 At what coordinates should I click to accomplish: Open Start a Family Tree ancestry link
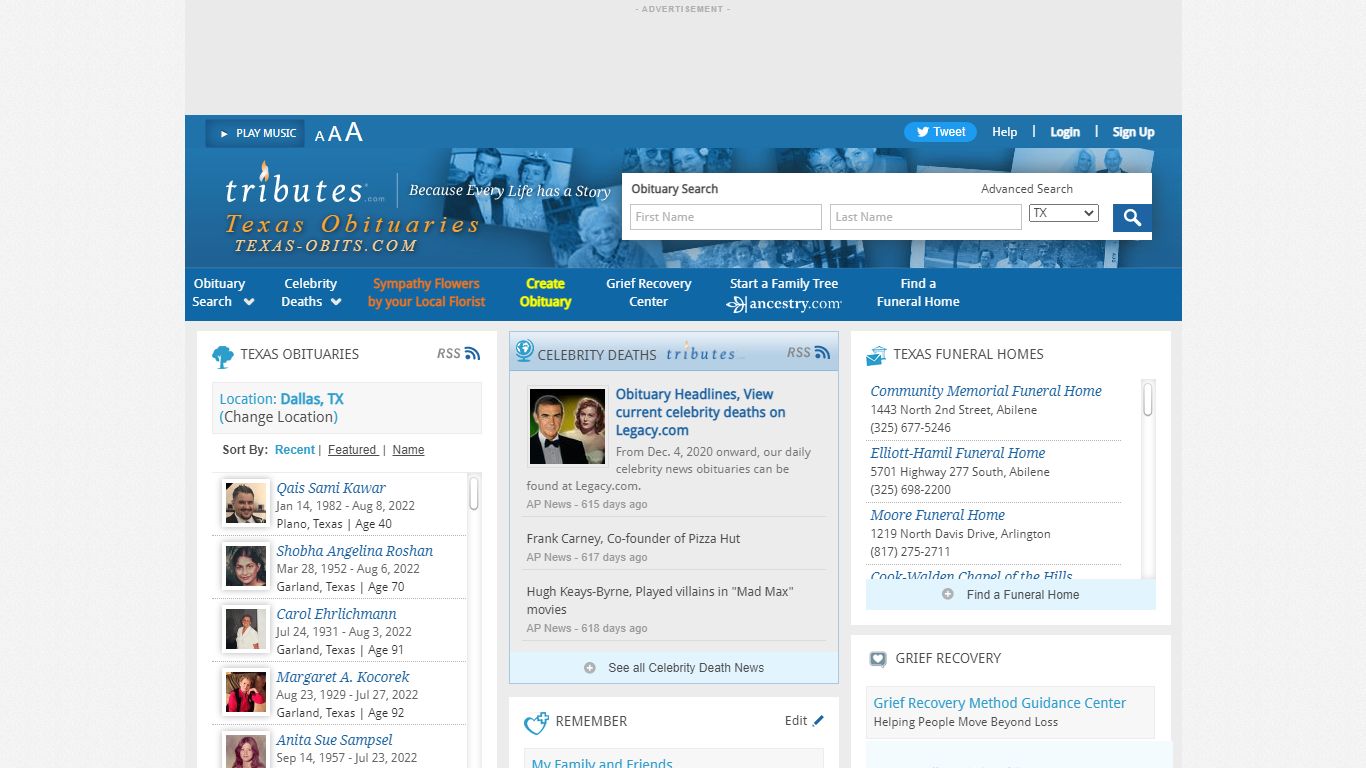[x=784, y=294]
